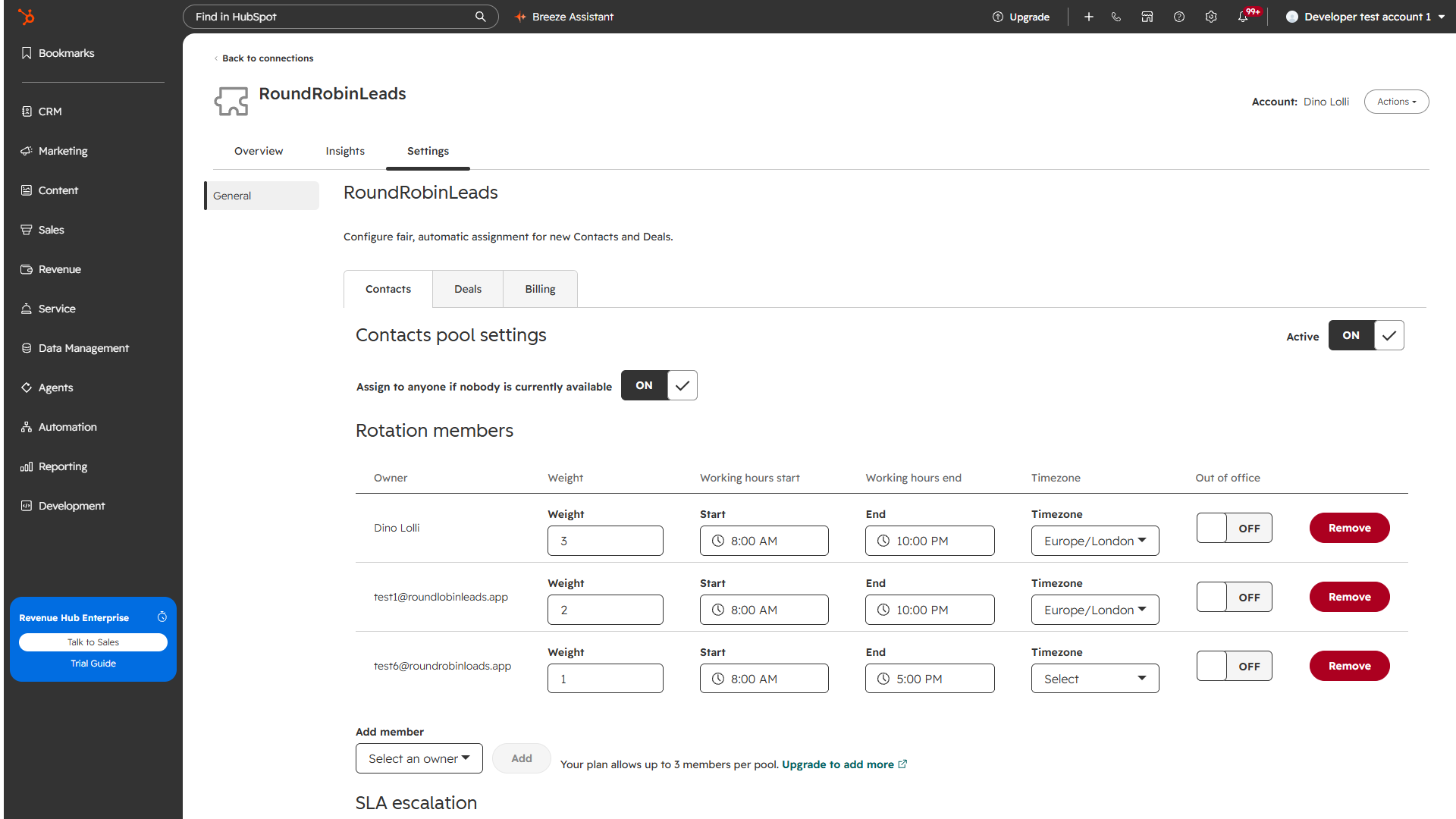
Task: Open the settings gear icon
Action: pyautogui.click(x=1211, y=17)
